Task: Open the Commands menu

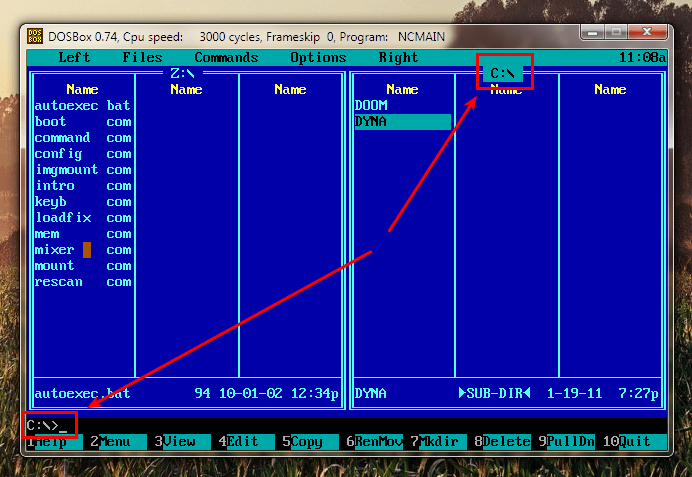Action: (226, 57)
